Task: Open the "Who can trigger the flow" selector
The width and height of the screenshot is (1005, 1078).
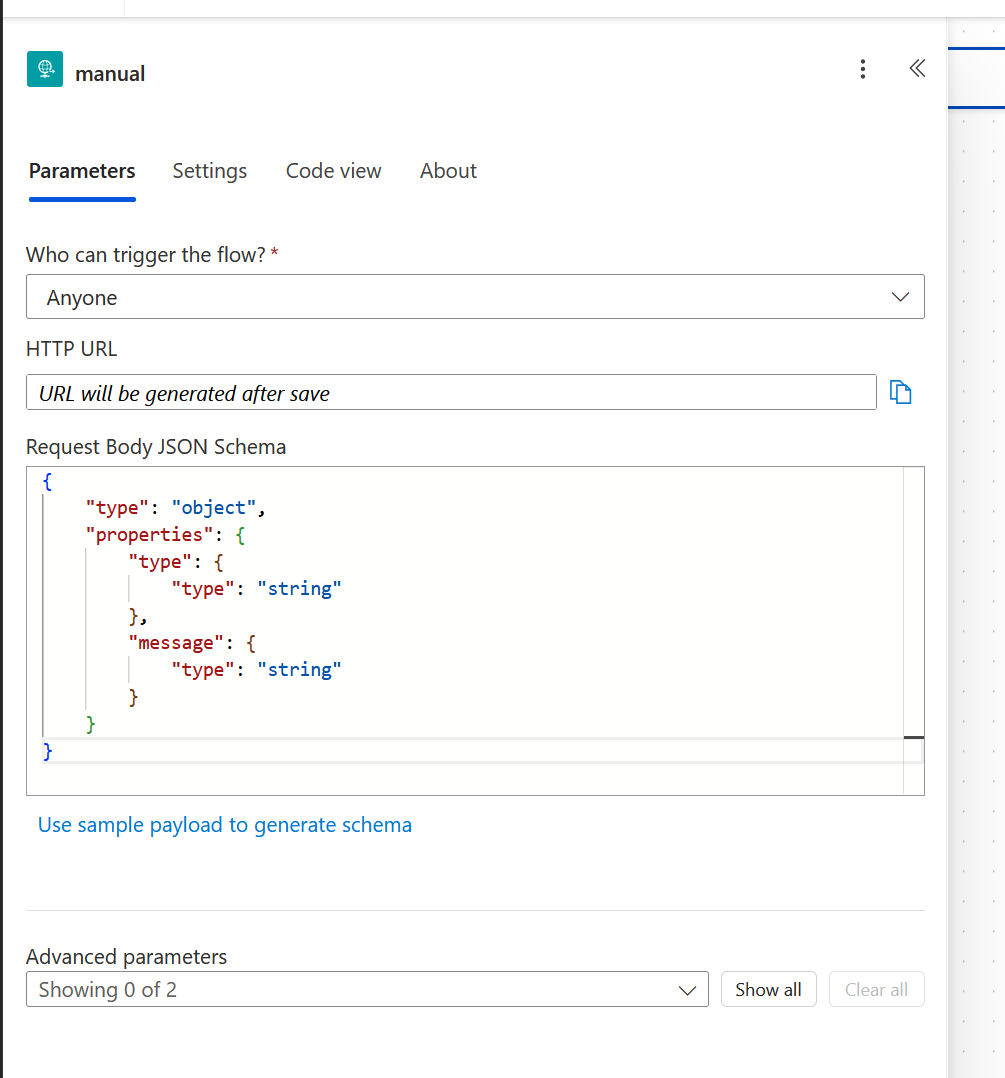Action: coord(474,297)
